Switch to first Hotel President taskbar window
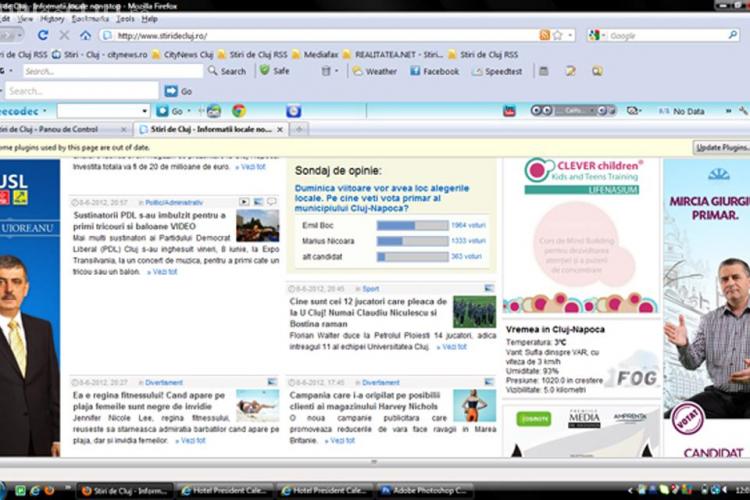Image resolution: width=750 pixels, height=500 pixels. pos(226,490)
